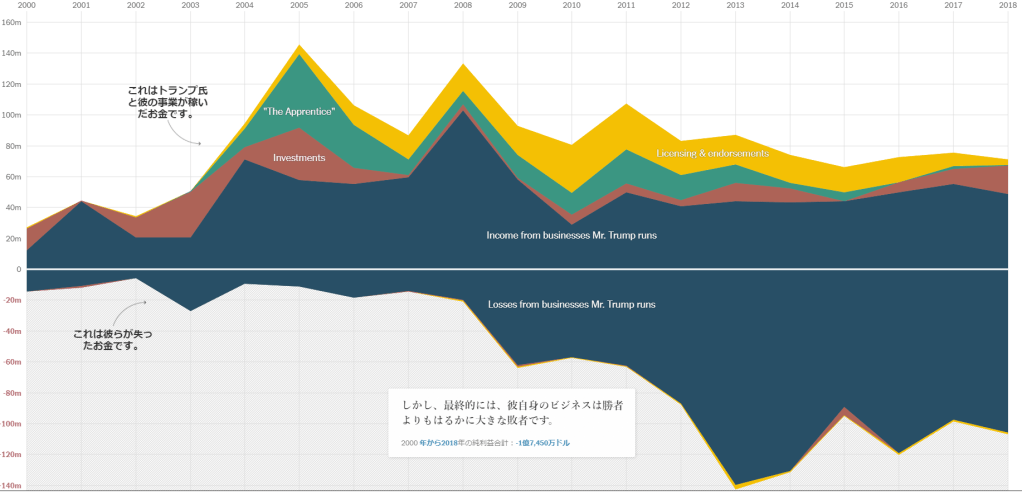Select the Investments area label
Image resolution: width=1022 pixels, height=495 pixels.
pos(299,158)
